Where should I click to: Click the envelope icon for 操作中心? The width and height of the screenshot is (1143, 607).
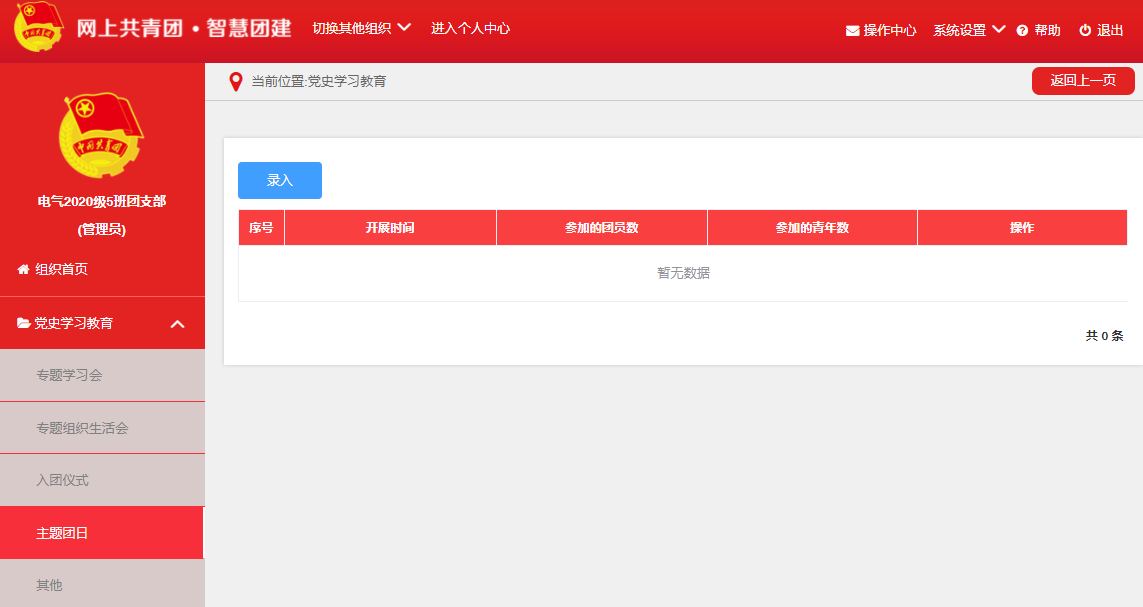(x=852, y=31)
